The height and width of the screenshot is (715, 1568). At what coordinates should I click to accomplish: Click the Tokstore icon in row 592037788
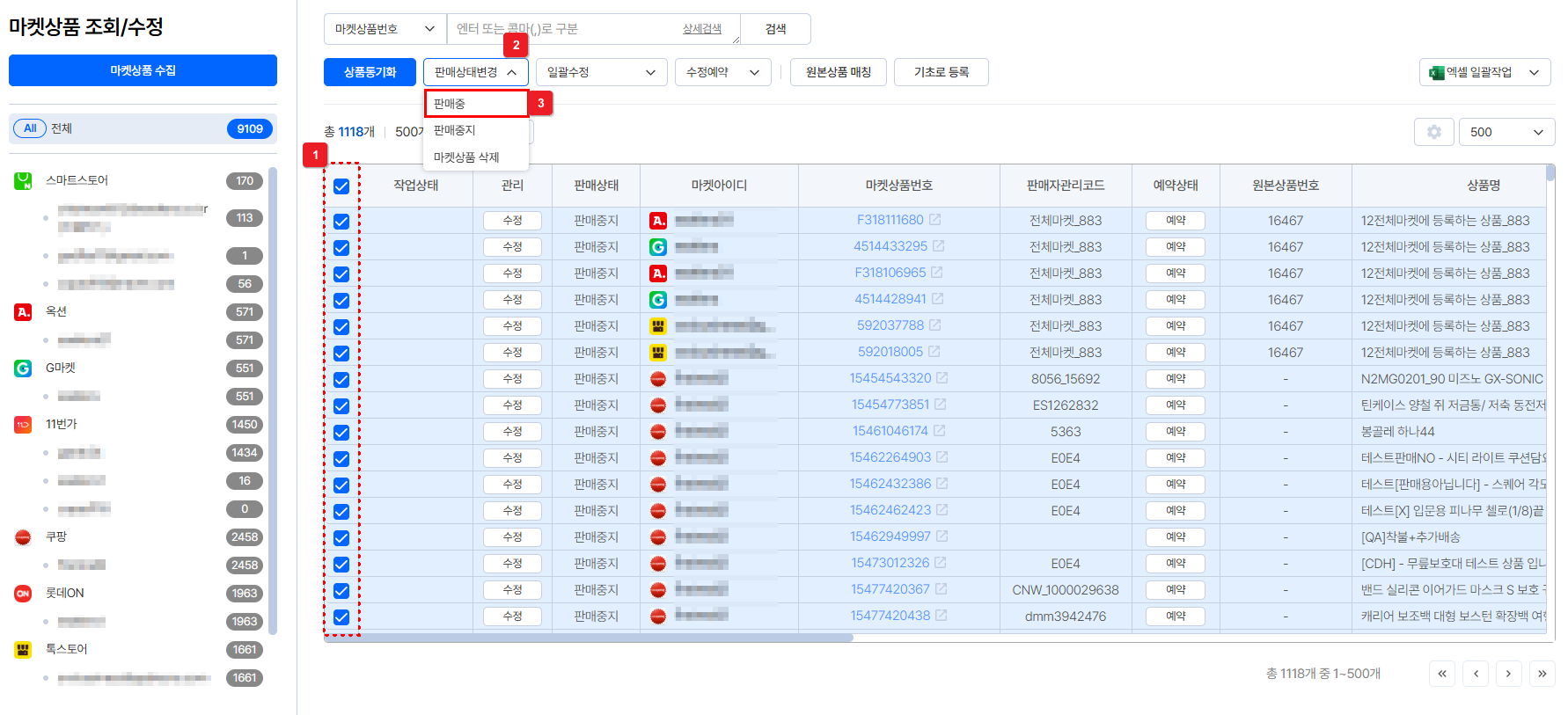(x=658, y=326)
